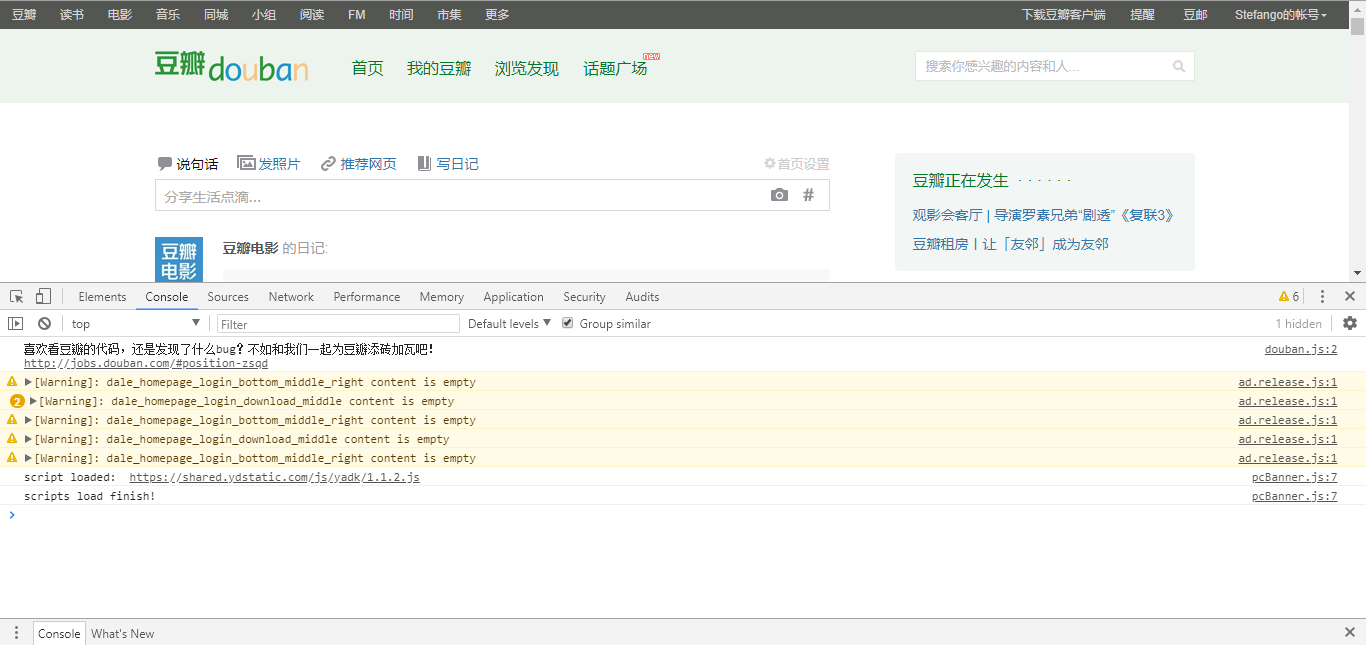Image resolution: width=1366 pixels, height=645 pixels.
Task: Open 豆瓣租房 友邻 link
Action: tap(1010, 244)
